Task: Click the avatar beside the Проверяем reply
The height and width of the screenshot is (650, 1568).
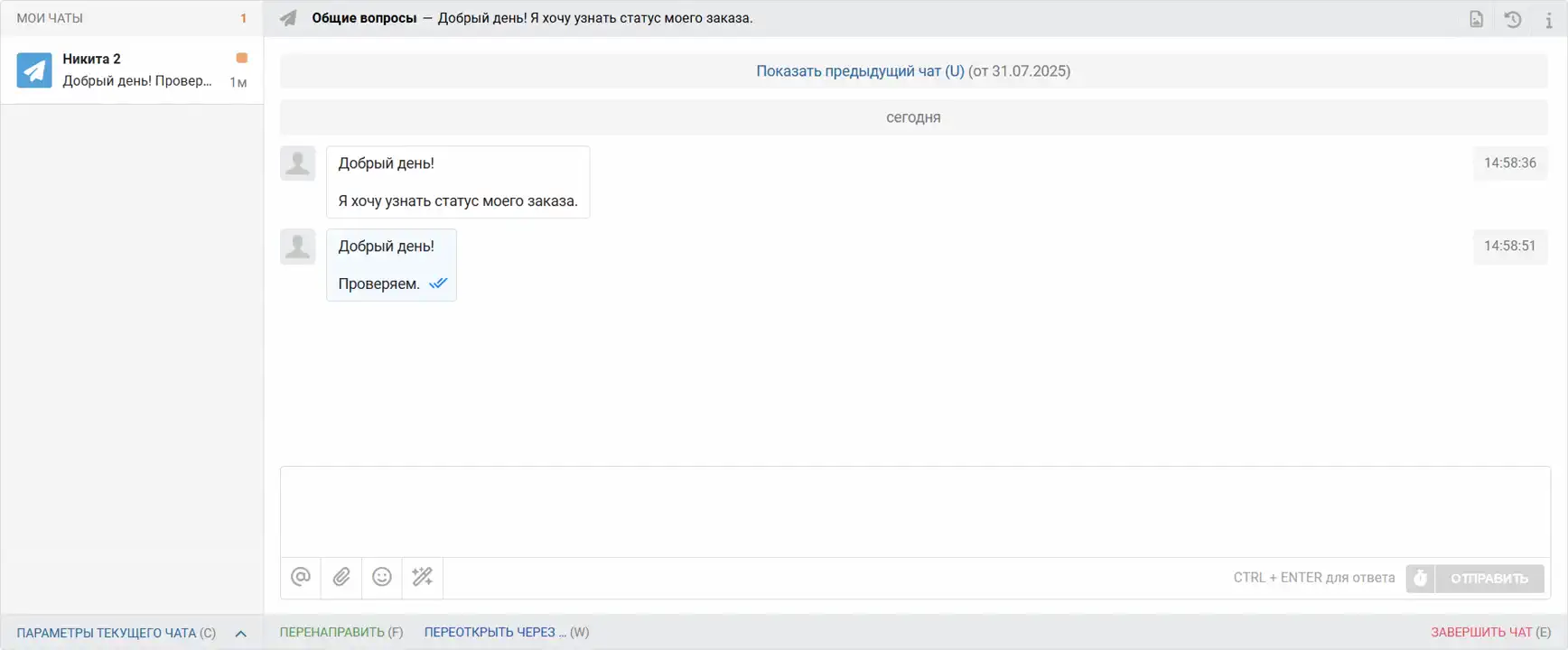Action: click(x=297, y=246)
